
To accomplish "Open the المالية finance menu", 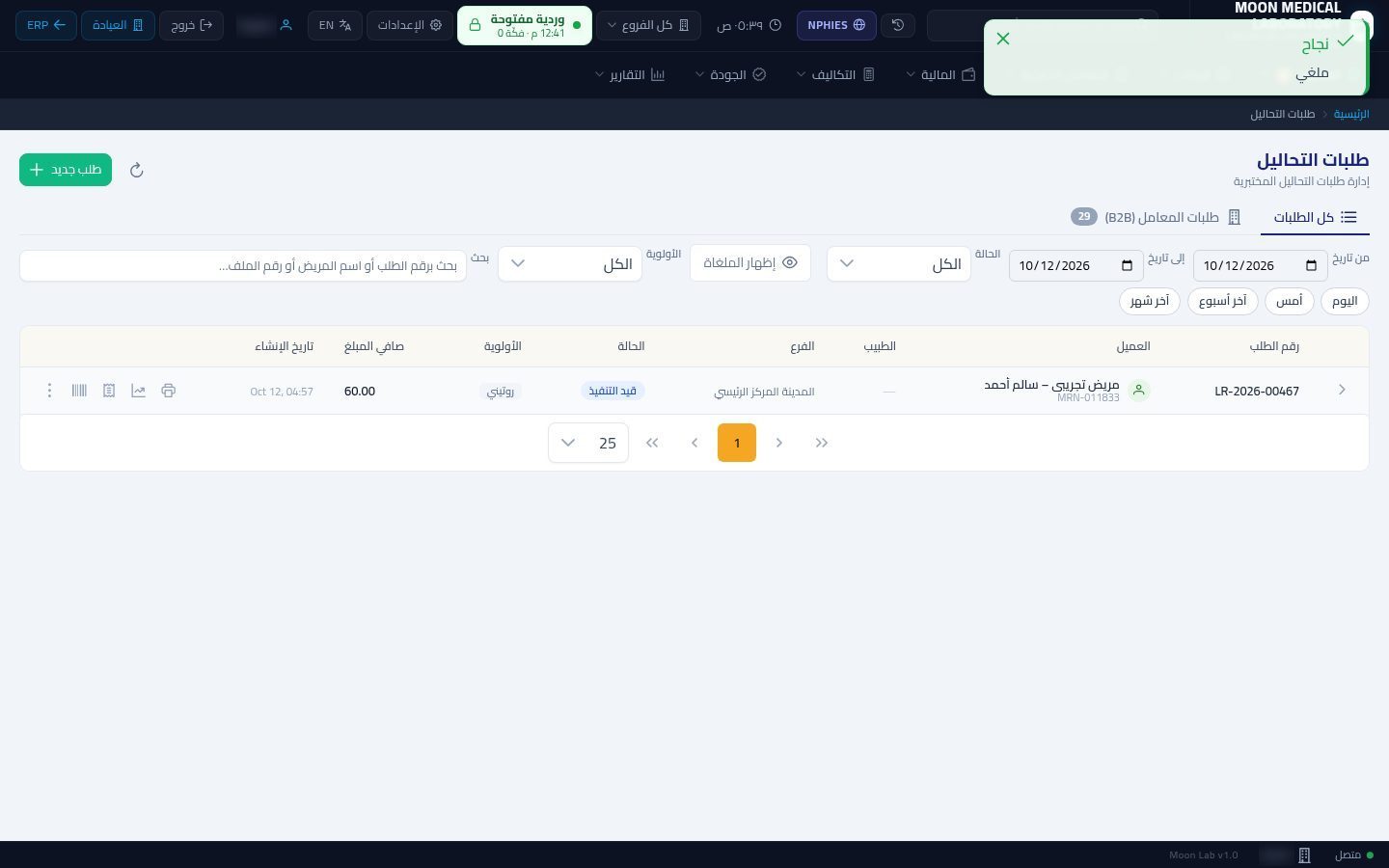I will tap(940, 74).
